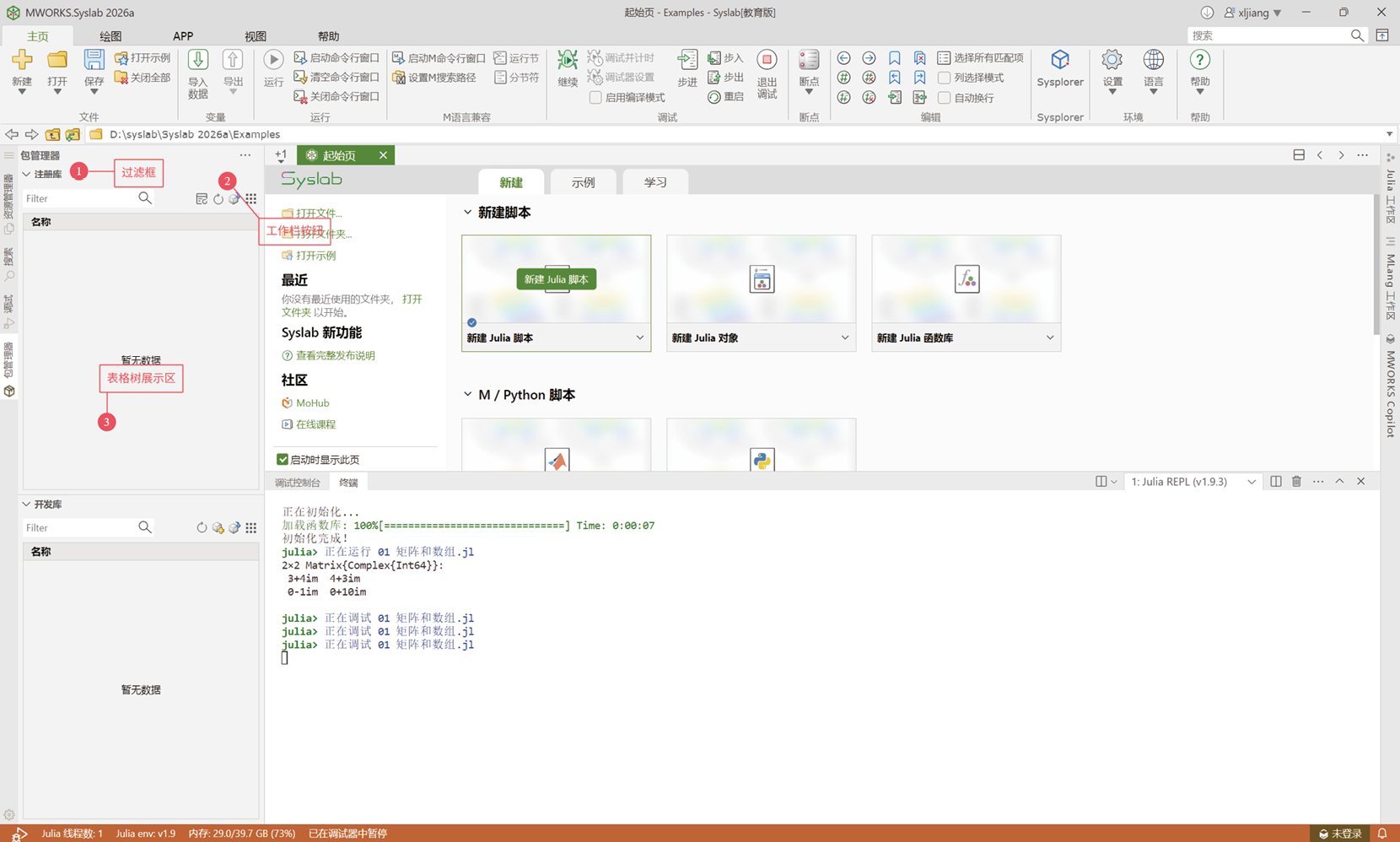Click 步出 step out icon

pyautogui.click(x=714, y=78)
